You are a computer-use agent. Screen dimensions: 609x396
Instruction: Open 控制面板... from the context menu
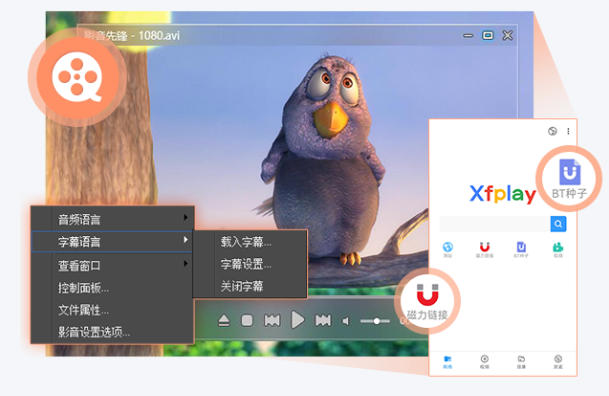pos(84,288)
